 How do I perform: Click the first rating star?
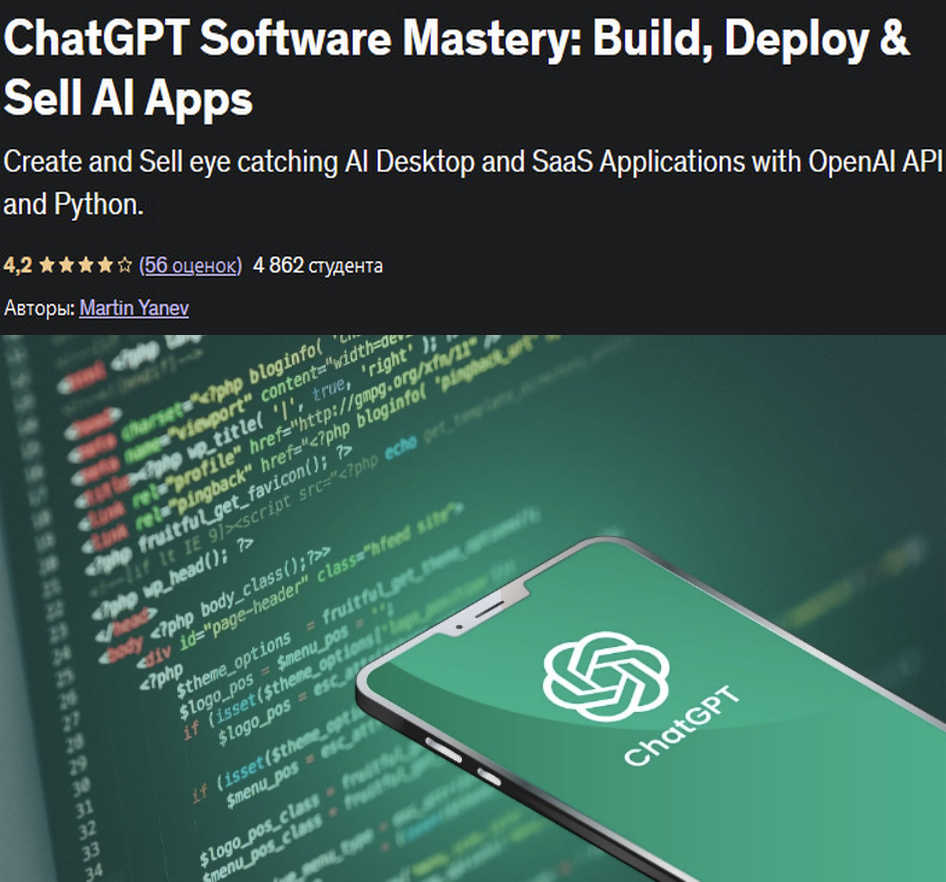click(47, 266)
